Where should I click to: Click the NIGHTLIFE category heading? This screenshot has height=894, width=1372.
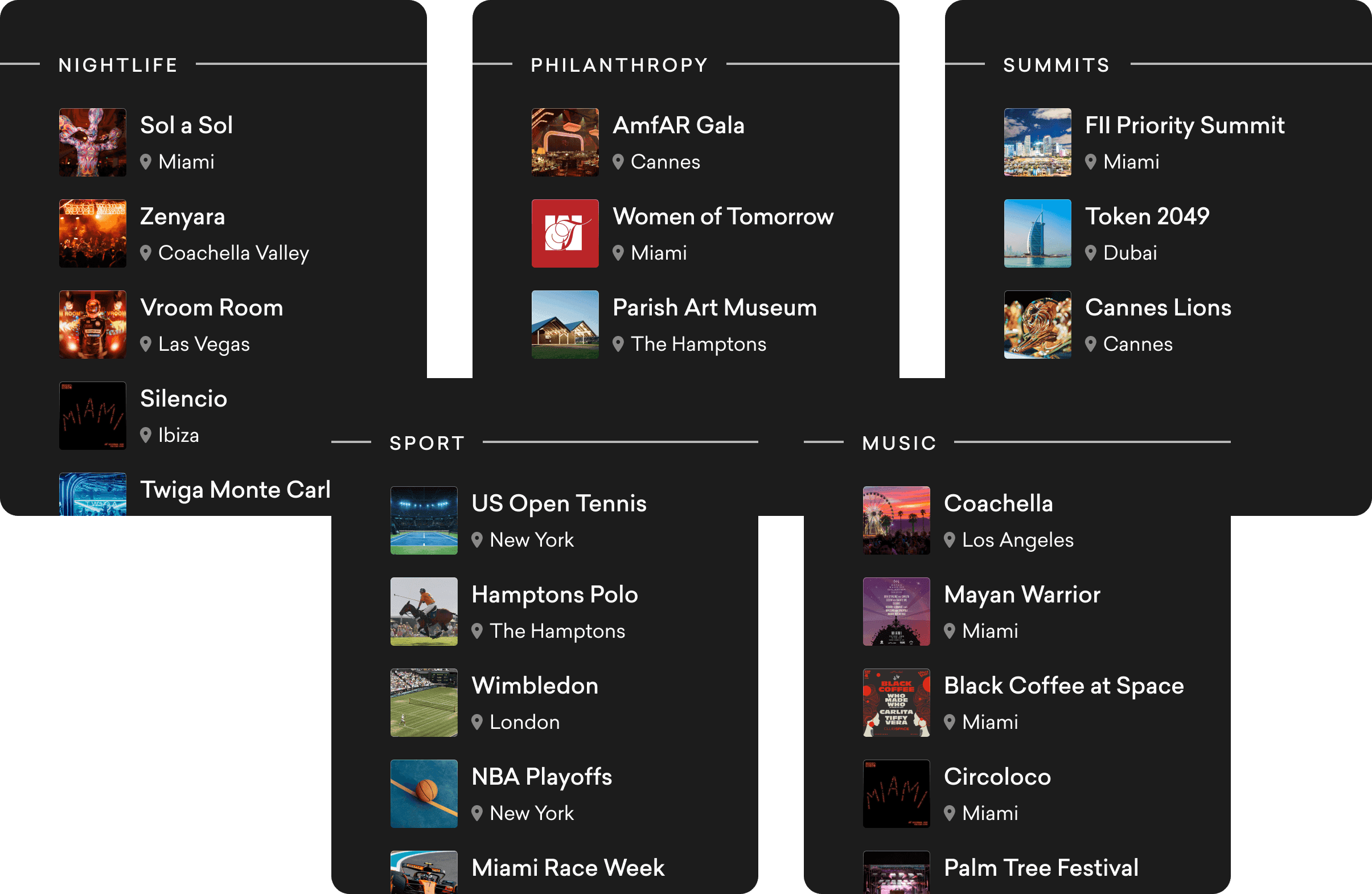pos(118,65)
